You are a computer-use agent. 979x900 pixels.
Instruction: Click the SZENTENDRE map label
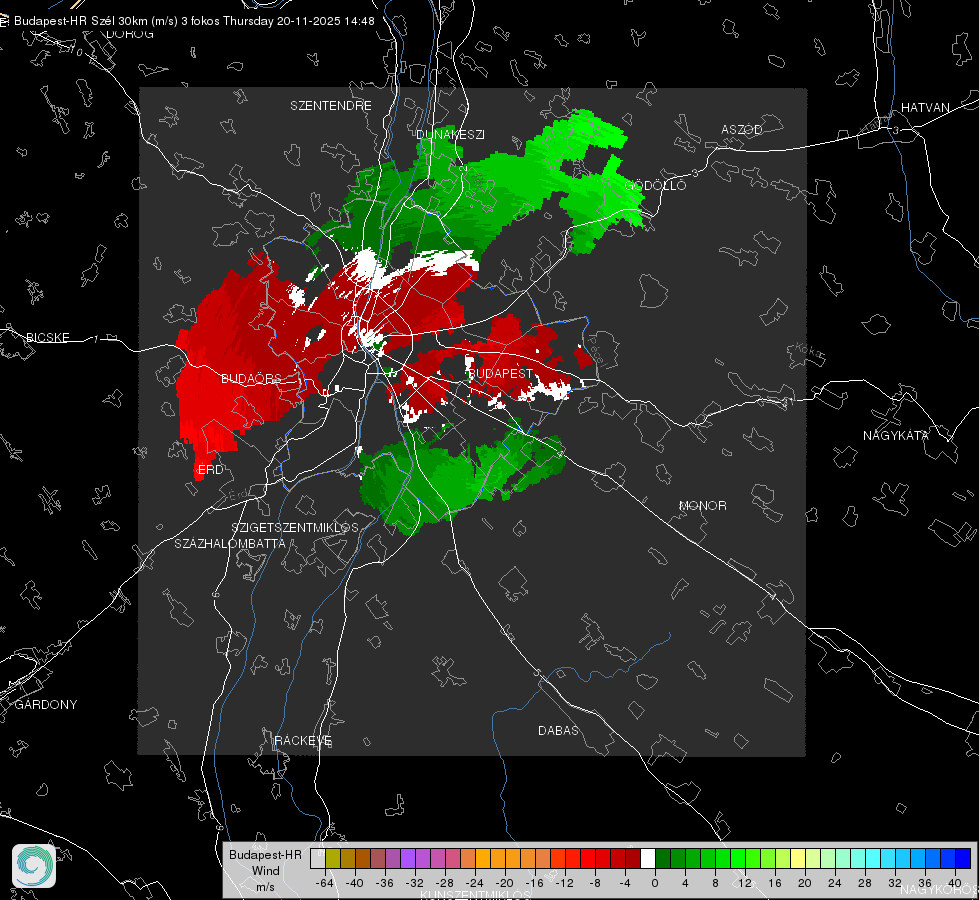click(330, 106)
